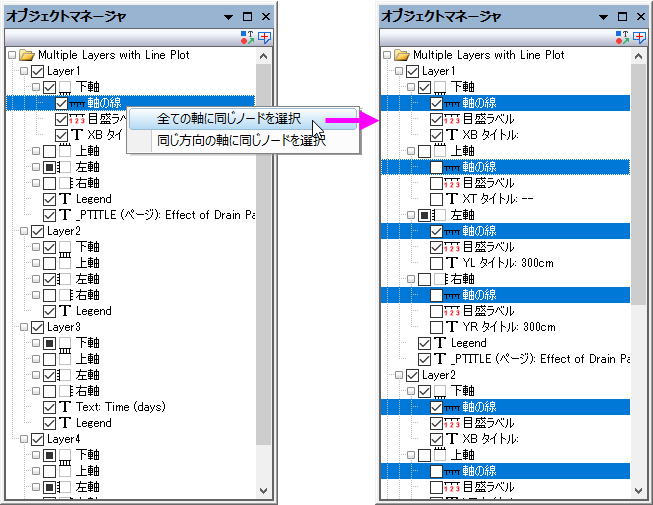Uncheck the Layer4 checkbox in left panel

coord(37,439)
